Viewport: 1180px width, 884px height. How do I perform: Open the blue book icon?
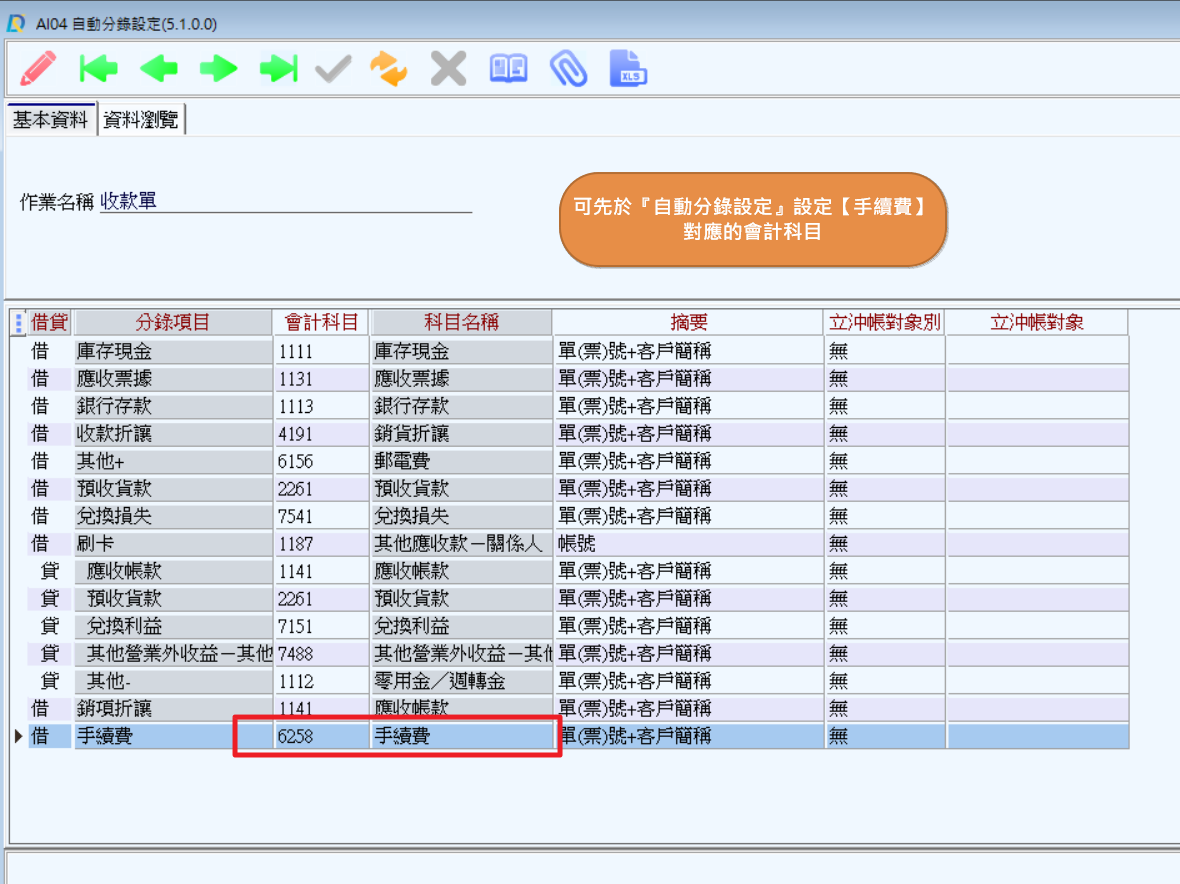(508, 69)
